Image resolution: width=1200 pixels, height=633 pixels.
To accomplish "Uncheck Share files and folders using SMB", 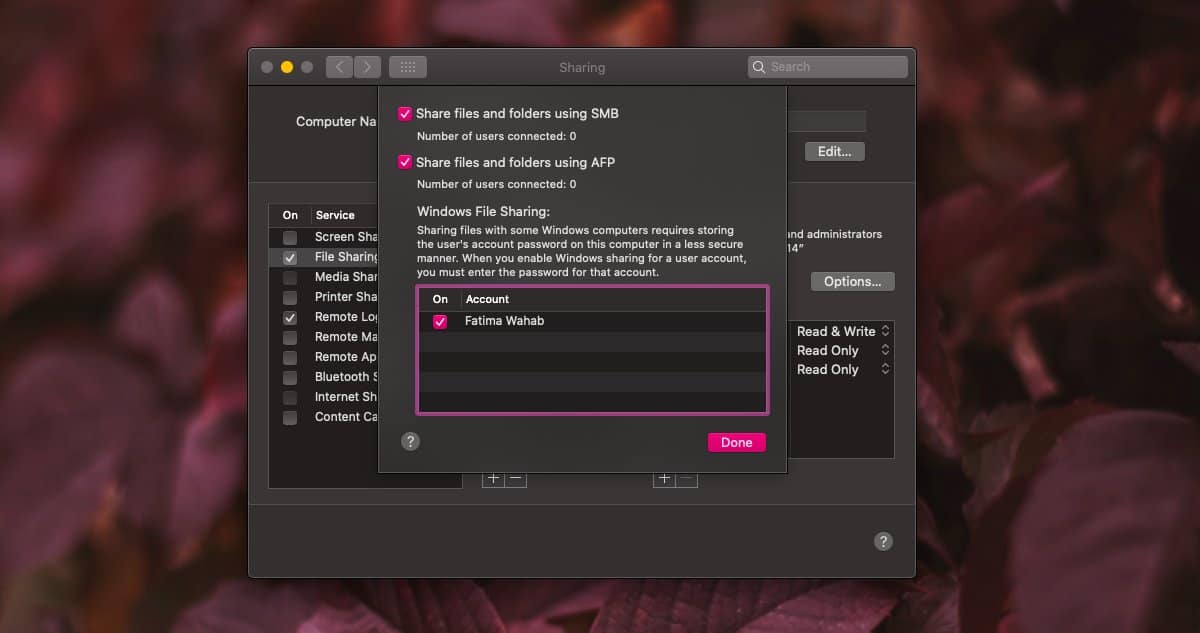I will 405,113.
